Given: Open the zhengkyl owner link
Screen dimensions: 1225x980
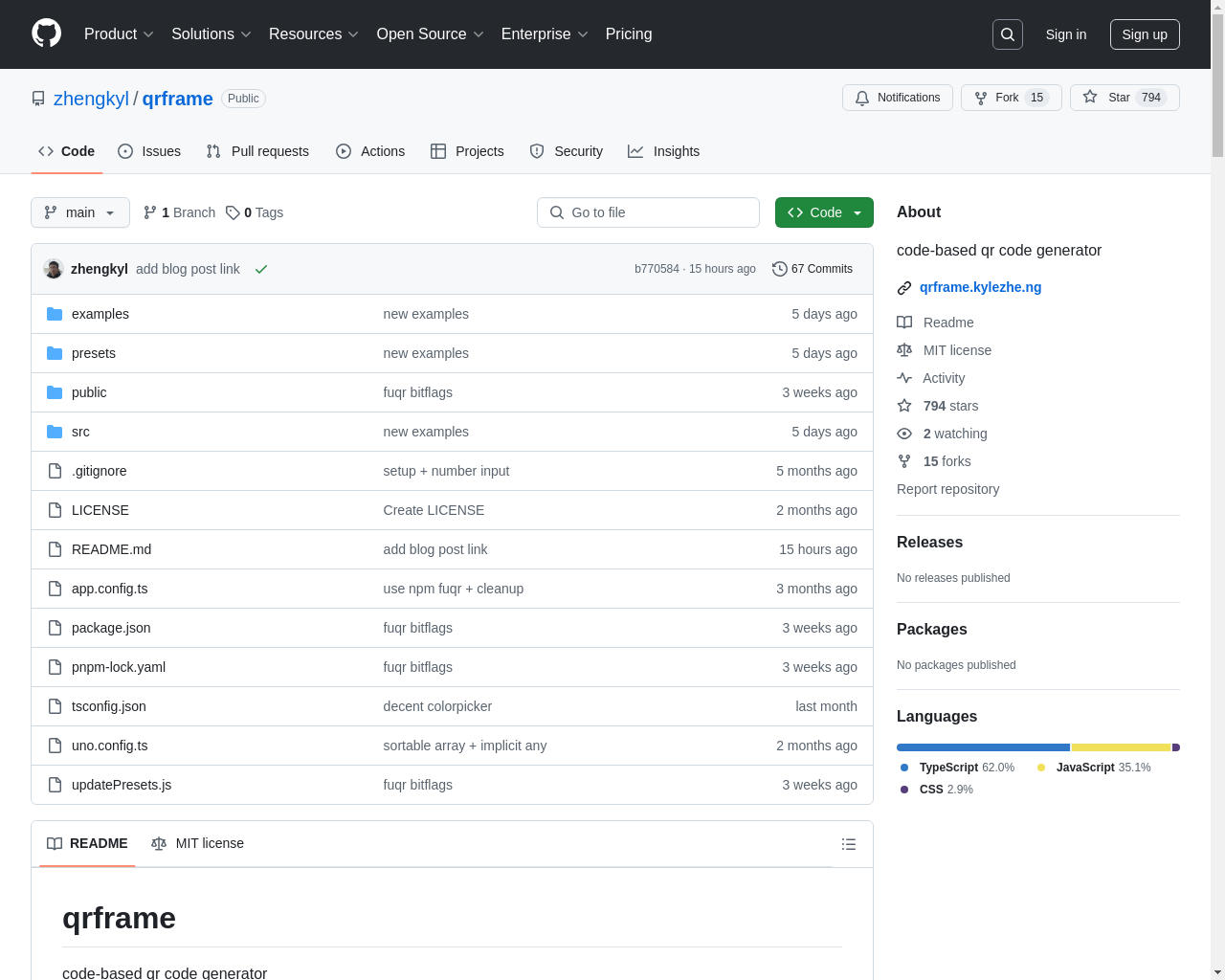Looking at the screenshot, I should click(91, 99).
